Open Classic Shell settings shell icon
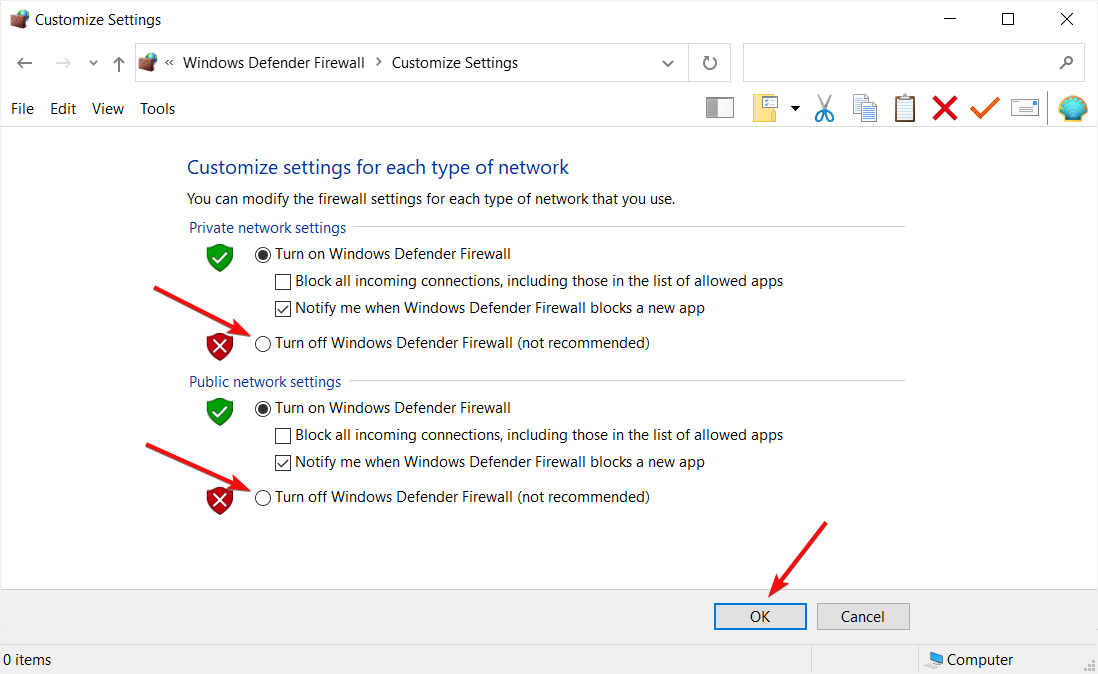The width and height of the screenshot is (1098, 674). click(x=1072, y=108)
